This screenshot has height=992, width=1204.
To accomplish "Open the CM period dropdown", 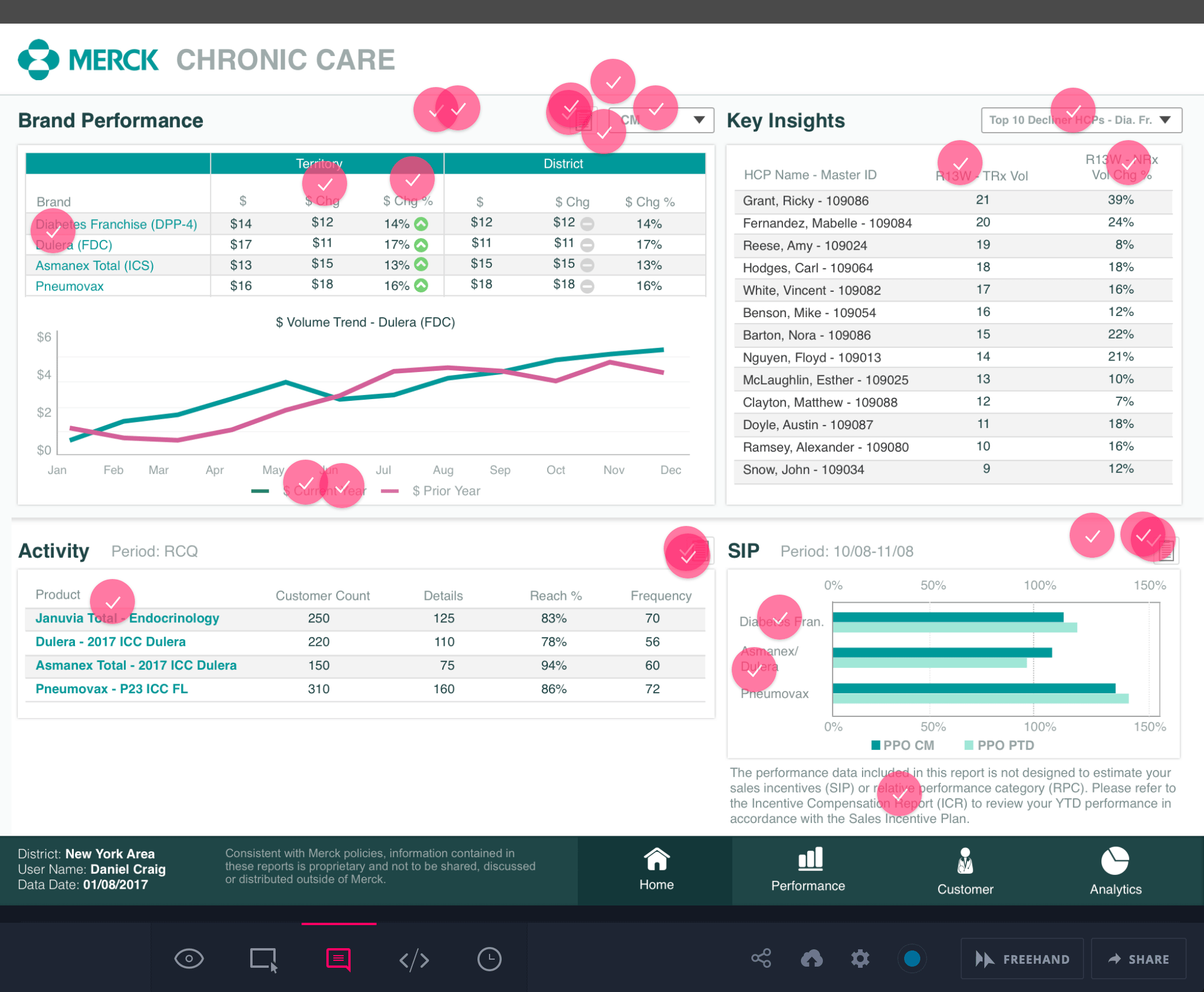I will [661, 120].
